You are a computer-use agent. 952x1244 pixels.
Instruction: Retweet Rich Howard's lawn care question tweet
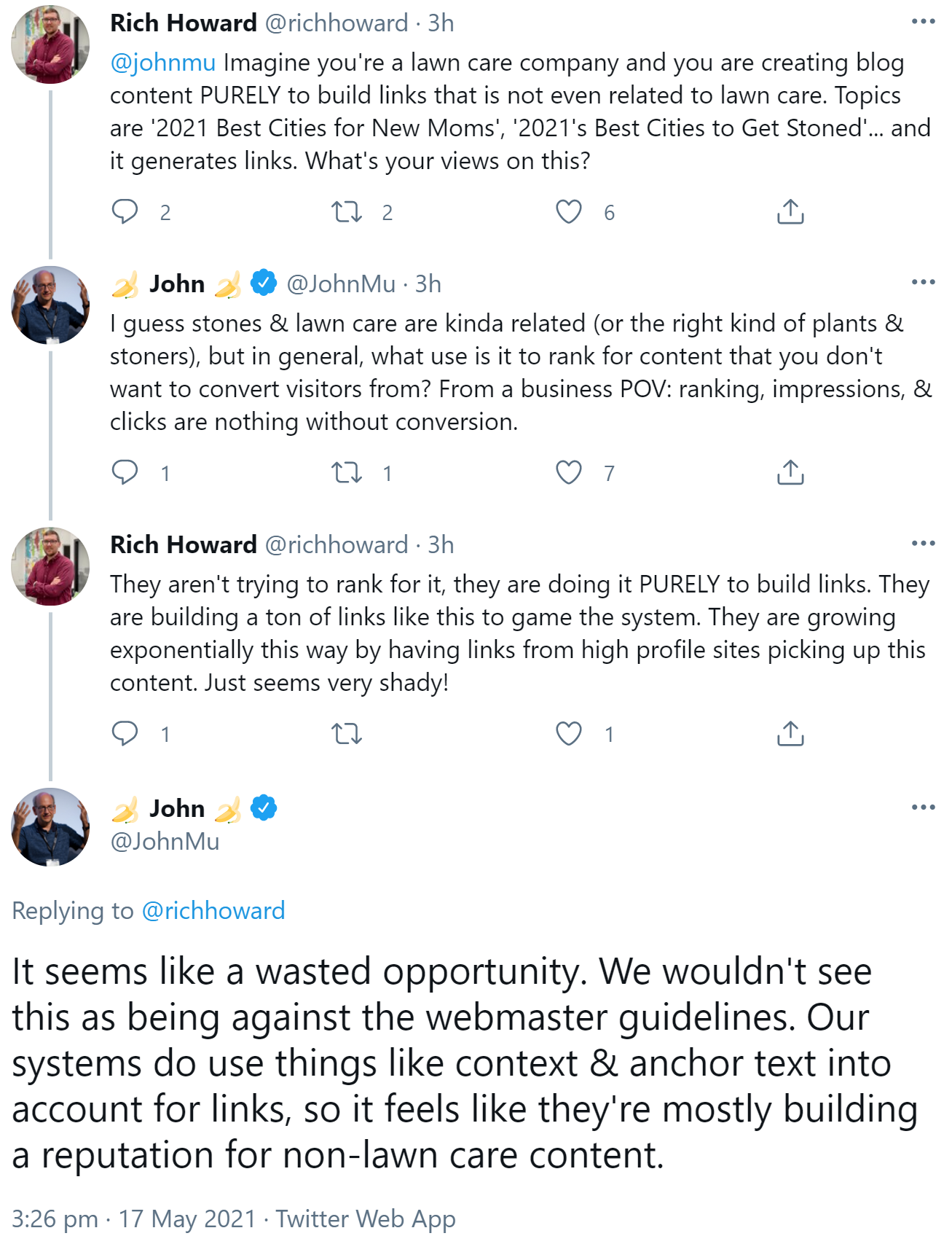click(347, 211)
